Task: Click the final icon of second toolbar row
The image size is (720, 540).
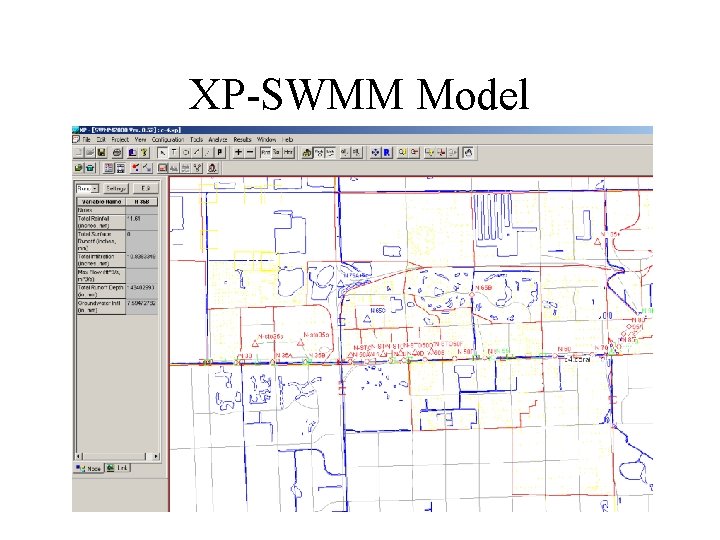Action: point(213,168)
